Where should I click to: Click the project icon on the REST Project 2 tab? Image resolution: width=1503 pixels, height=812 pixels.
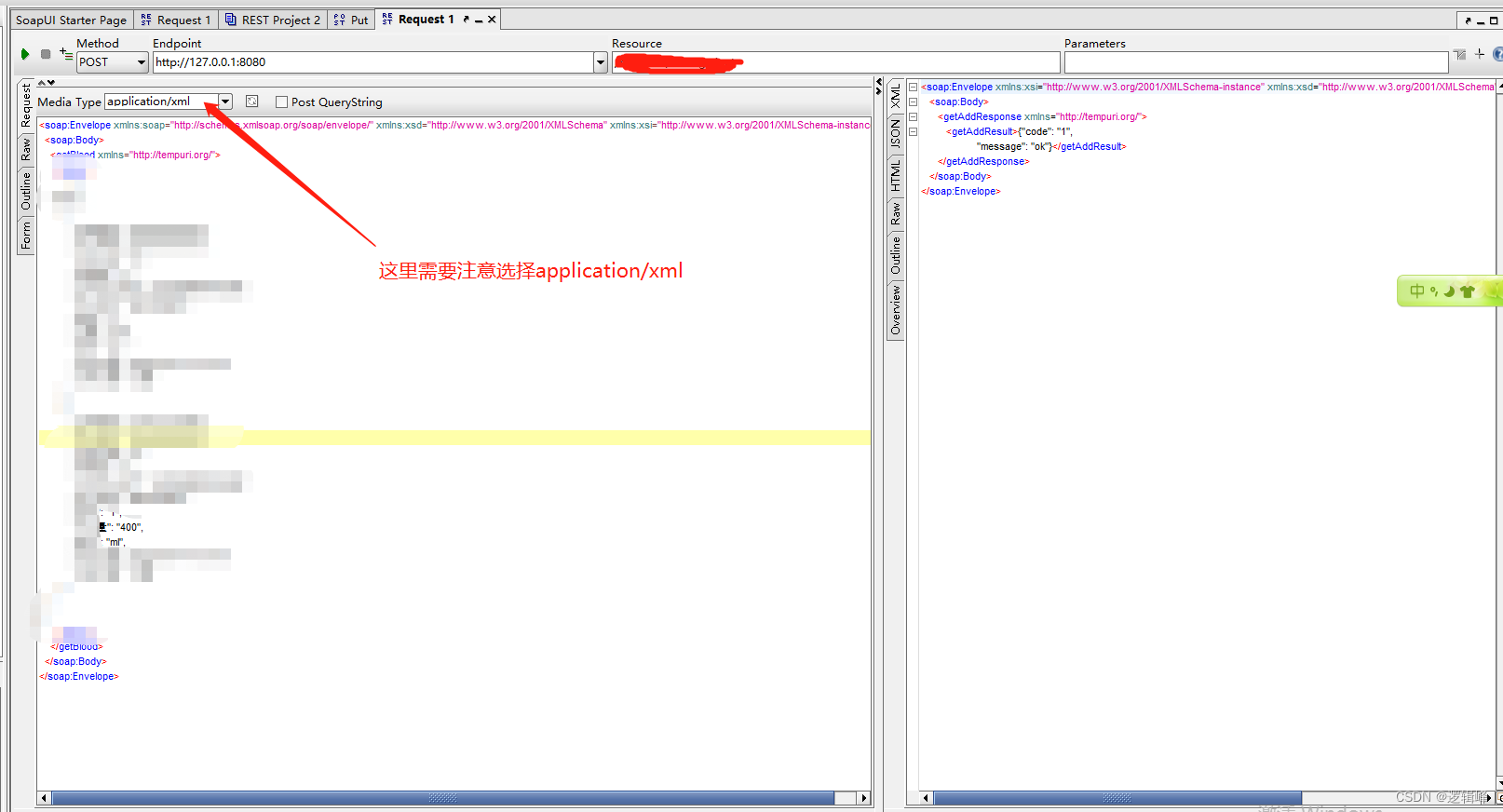click(x=231, y=20)
